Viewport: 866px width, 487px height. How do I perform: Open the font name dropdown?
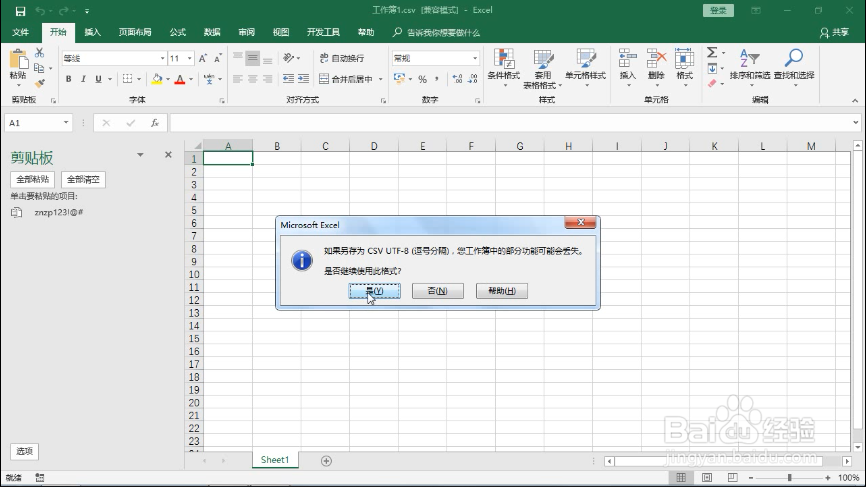pyautogui.click(x=162, y=59)
